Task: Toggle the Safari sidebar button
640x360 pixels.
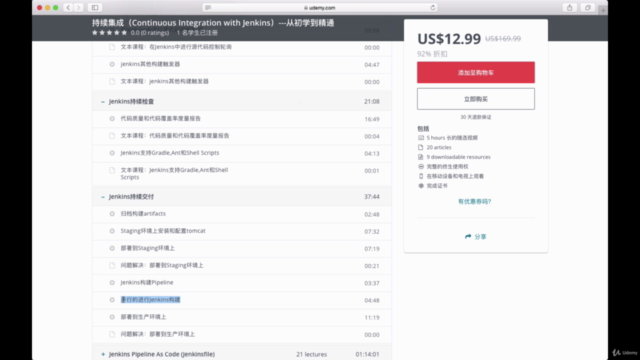Action: click(x=95, y=7)
